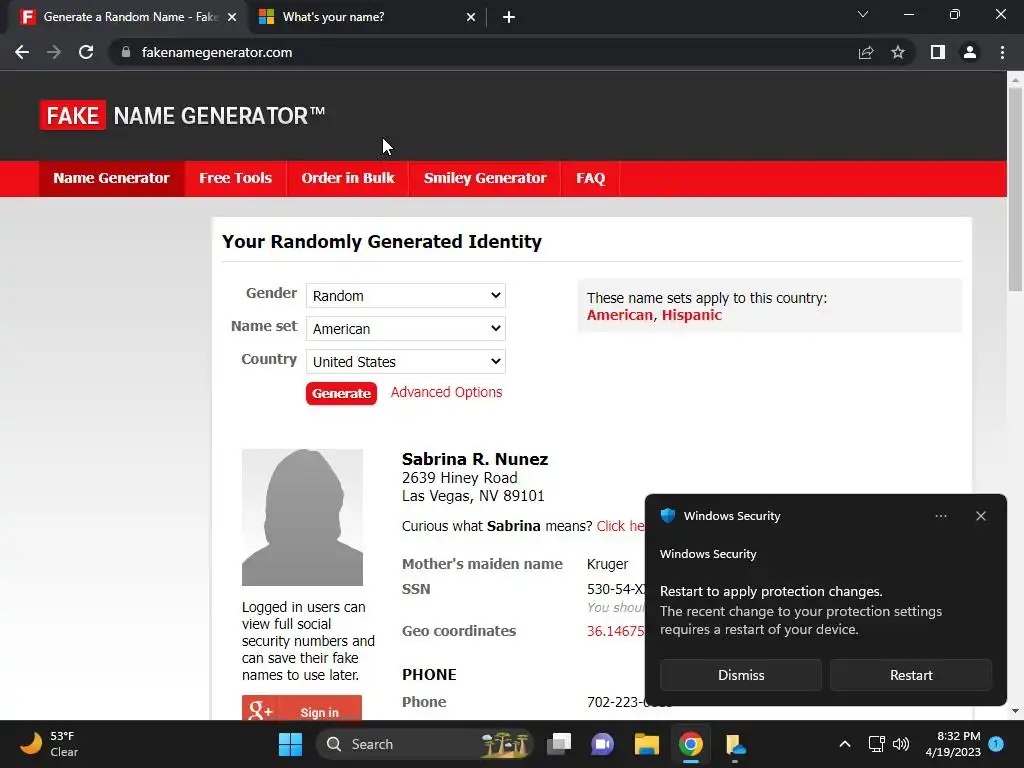Switch to Generate a Random Name tab
The height and width of the screenshot is (768, 1024).
(127, 17)
